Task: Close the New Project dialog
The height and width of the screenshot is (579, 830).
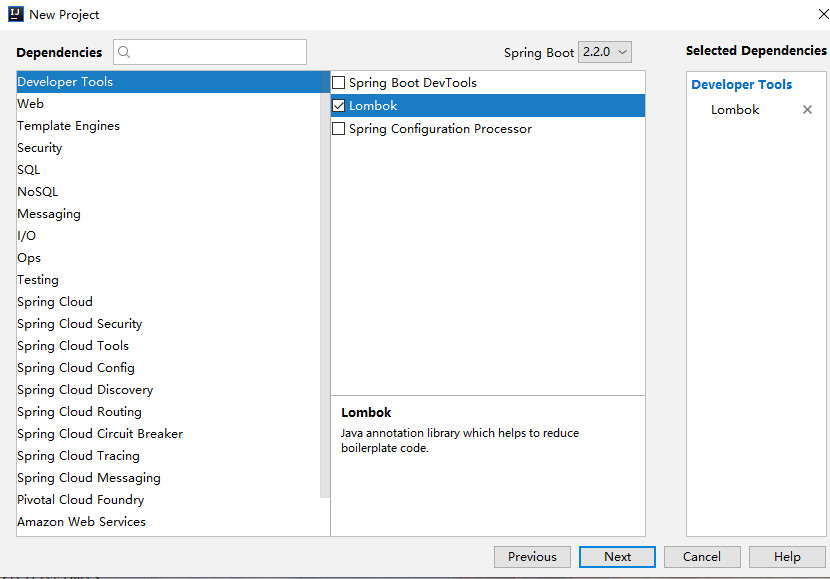Action: (x=824, y=14)
